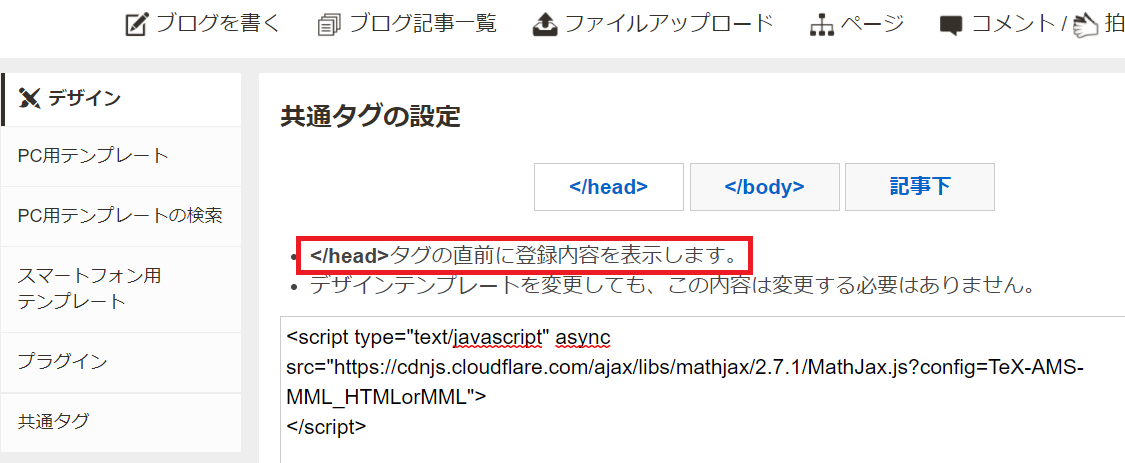The width and height of the screenshot is (1125, 463).
Task: Go to the ページ menu label
Action: click(x=872, y=25)
